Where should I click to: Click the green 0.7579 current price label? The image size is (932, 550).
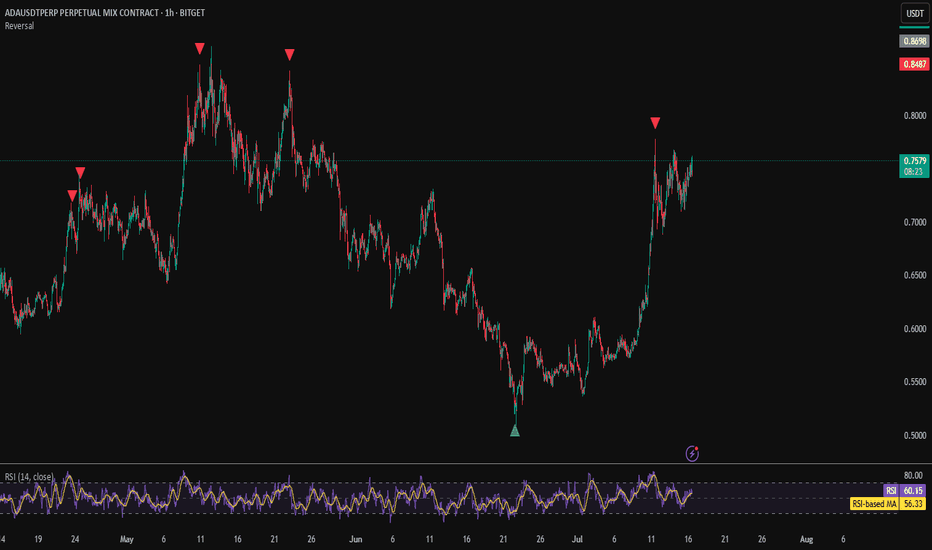pos(914,166)
